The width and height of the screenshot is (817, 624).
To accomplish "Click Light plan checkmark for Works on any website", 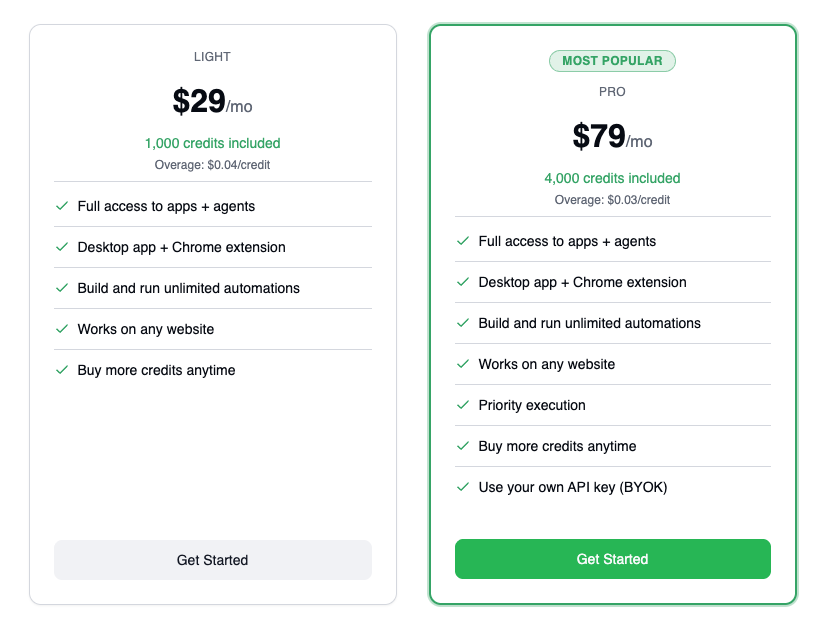I will (x=62, y=329).
